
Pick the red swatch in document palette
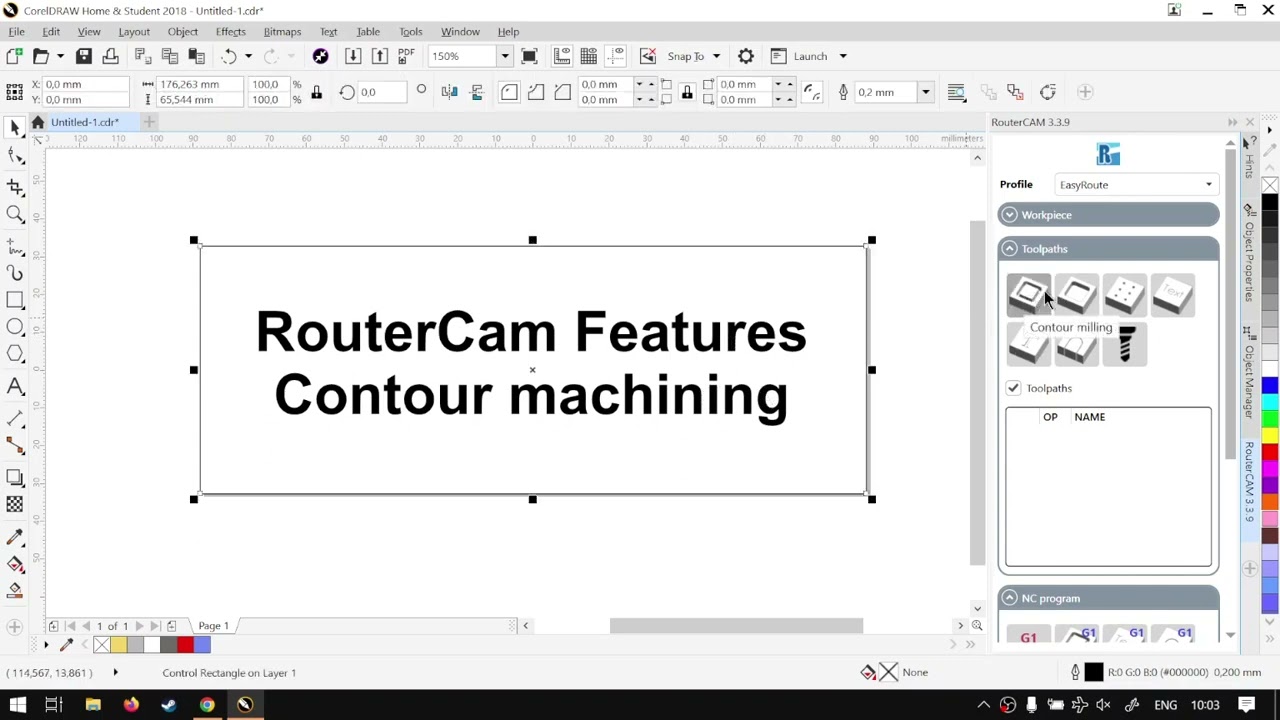coord(185,645)
